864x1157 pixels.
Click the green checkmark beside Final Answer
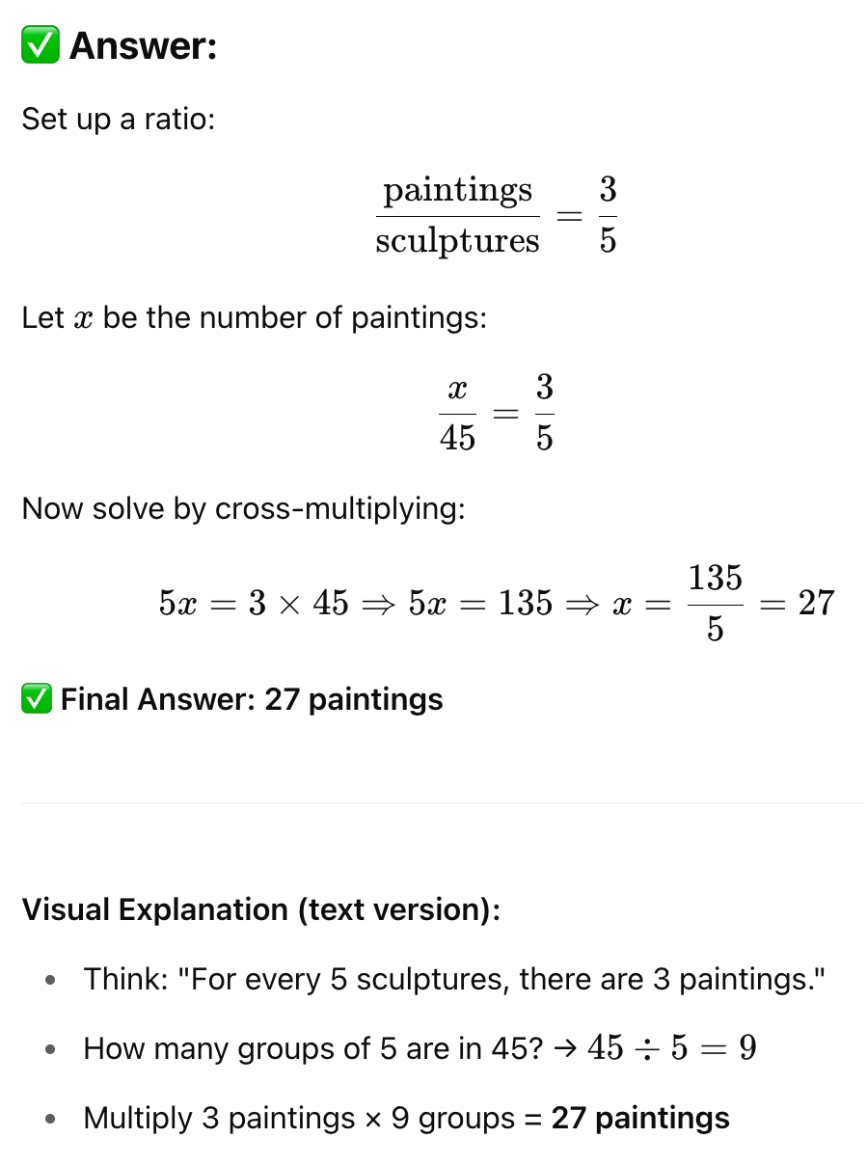tap(37, 699)
